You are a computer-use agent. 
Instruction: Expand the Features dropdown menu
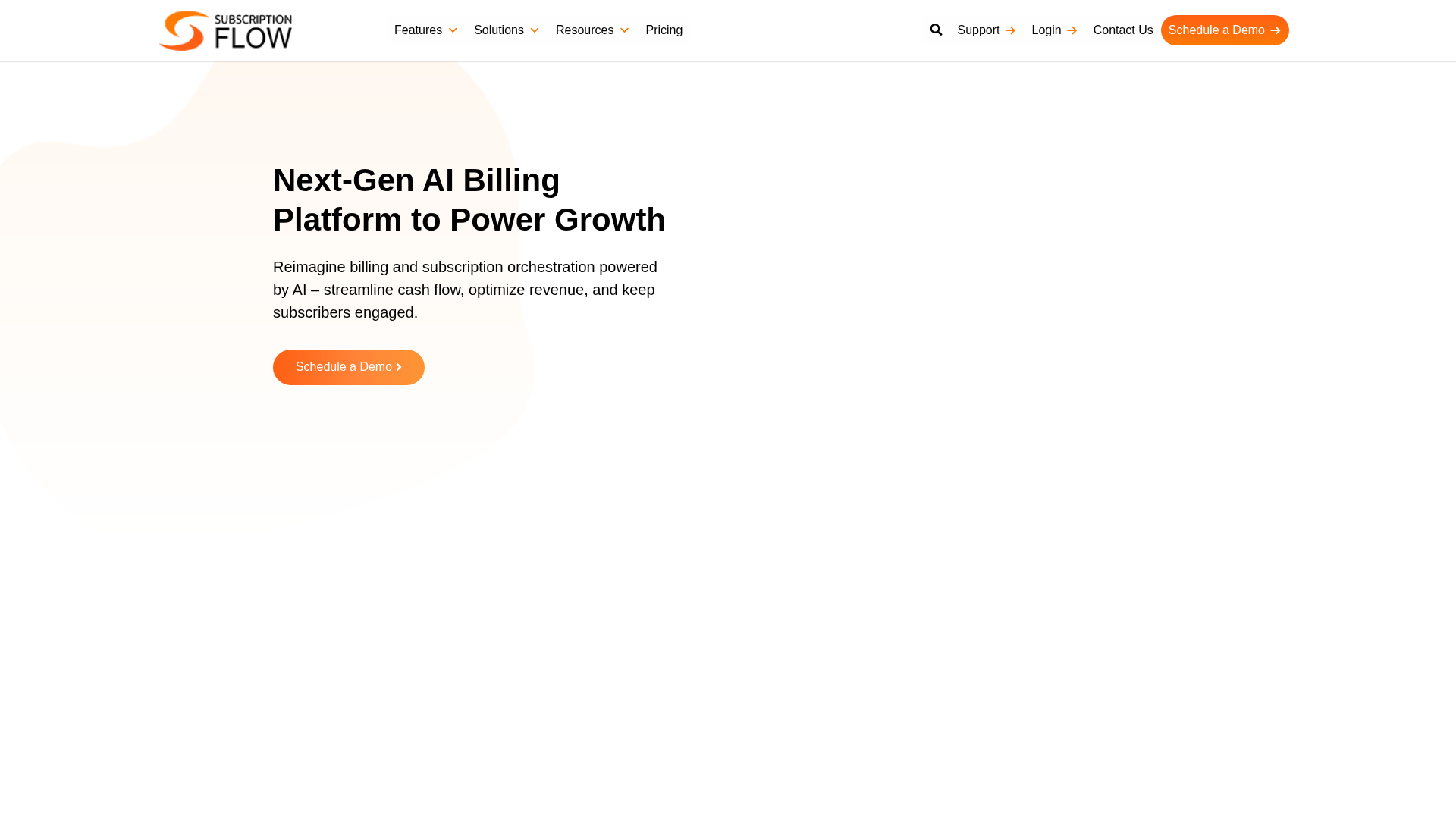coord(418,30)
